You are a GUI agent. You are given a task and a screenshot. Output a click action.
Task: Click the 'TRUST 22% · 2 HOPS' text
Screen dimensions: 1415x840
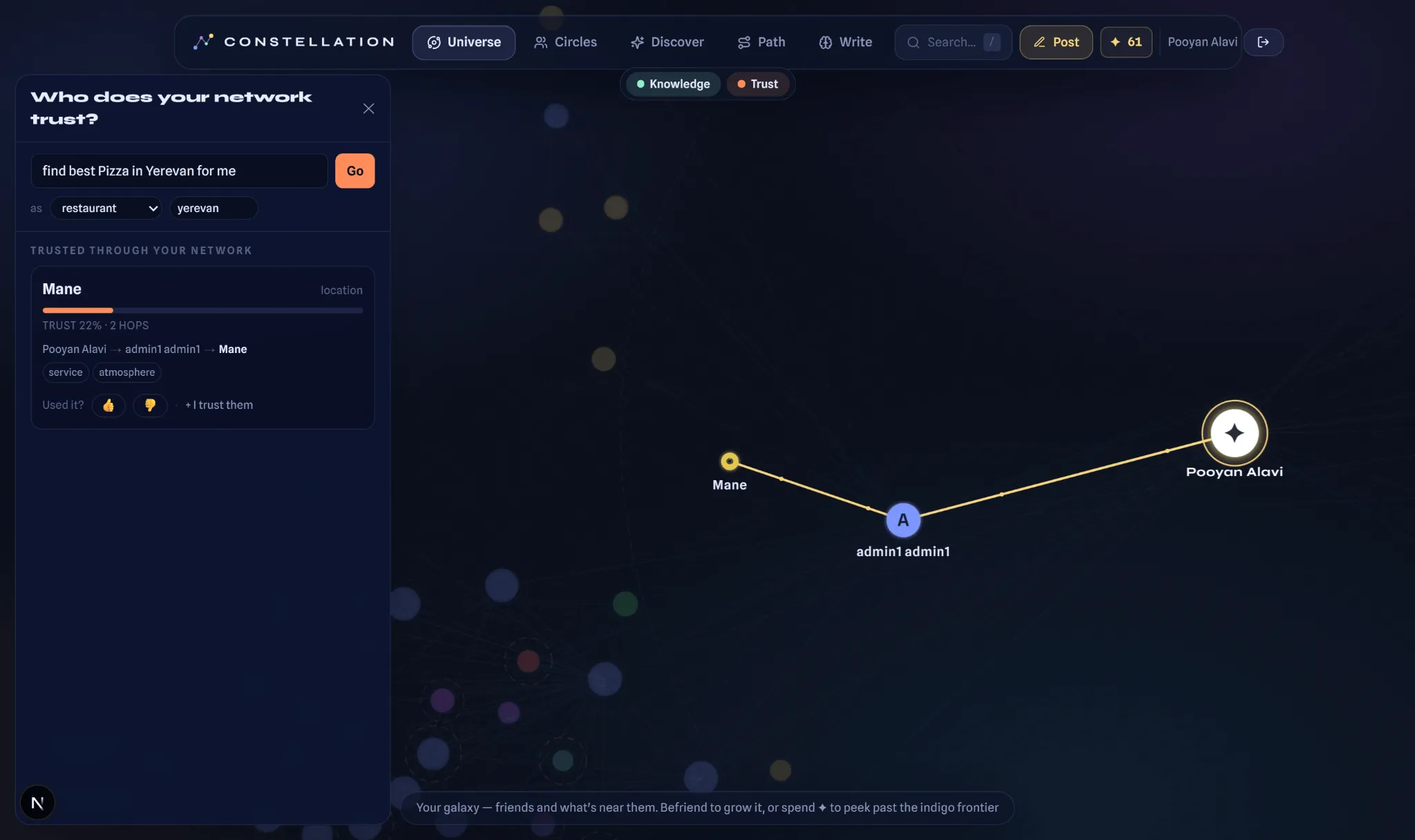coord(95,325)
